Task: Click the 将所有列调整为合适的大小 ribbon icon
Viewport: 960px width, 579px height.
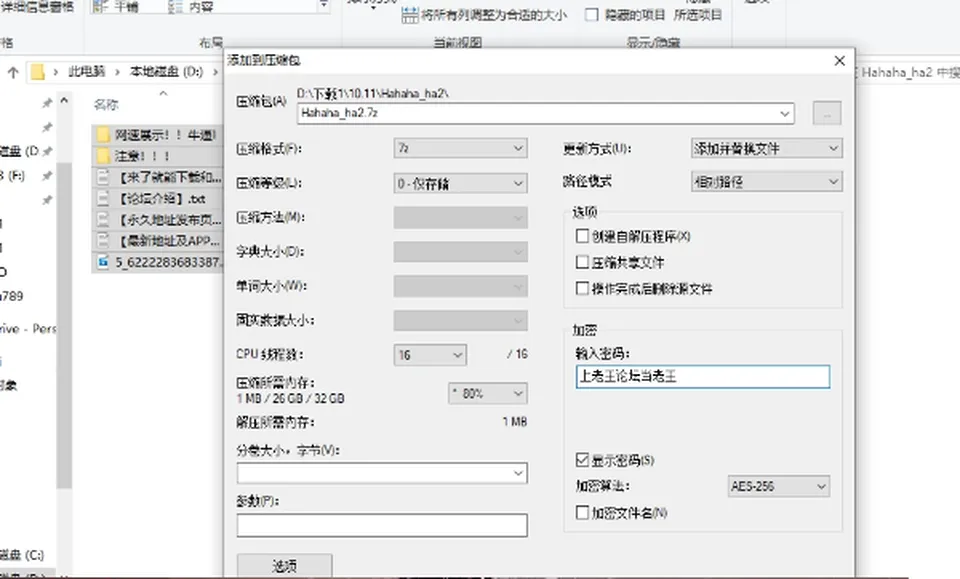Action: click(x=410, y=15)
